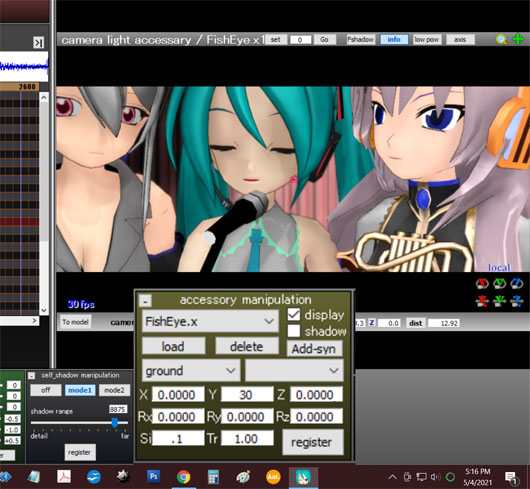Image resolution: width=530 pixels, height=489 pixels.
Task: Open notepad-like app in taskbar
Action: coord(34,477)
